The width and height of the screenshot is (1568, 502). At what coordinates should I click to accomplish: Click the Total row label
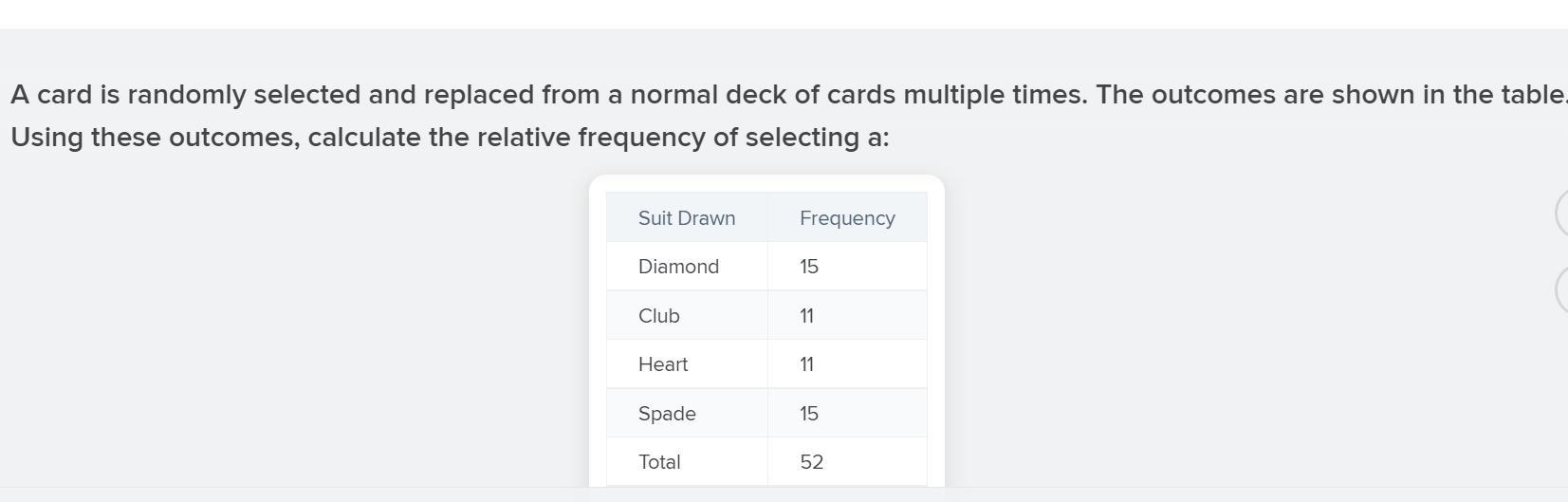click(x=659, y=462)
